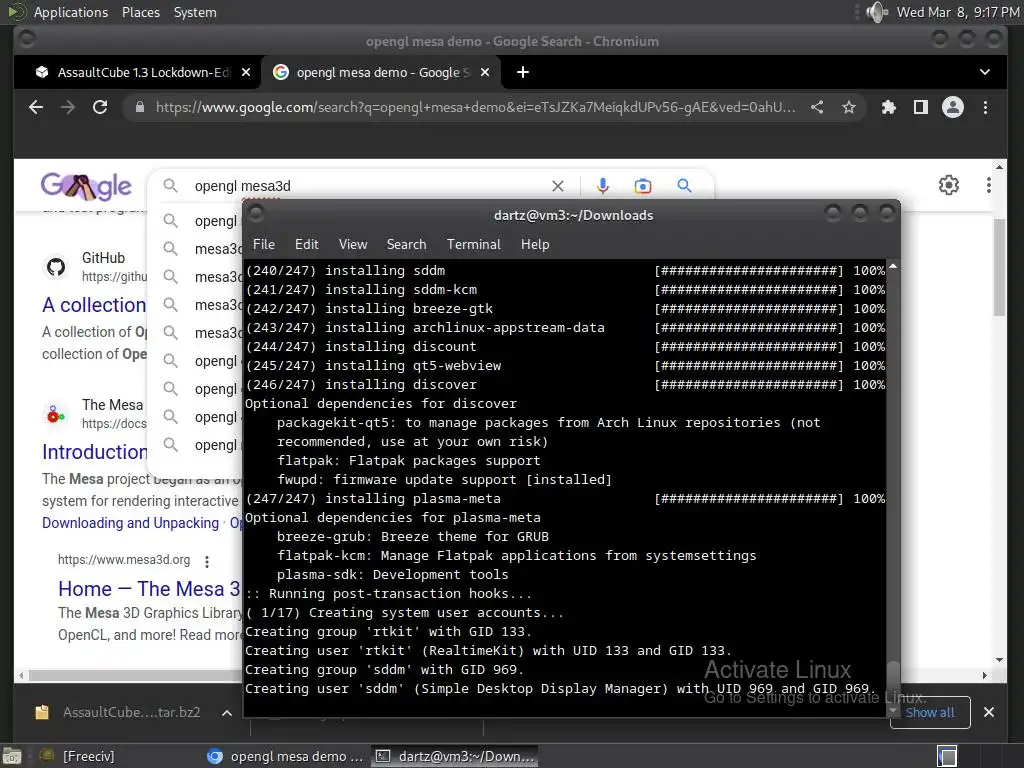The image size is (1024, 768).
Task: Open terminal Search menu
Action: (x=406, y=244)
